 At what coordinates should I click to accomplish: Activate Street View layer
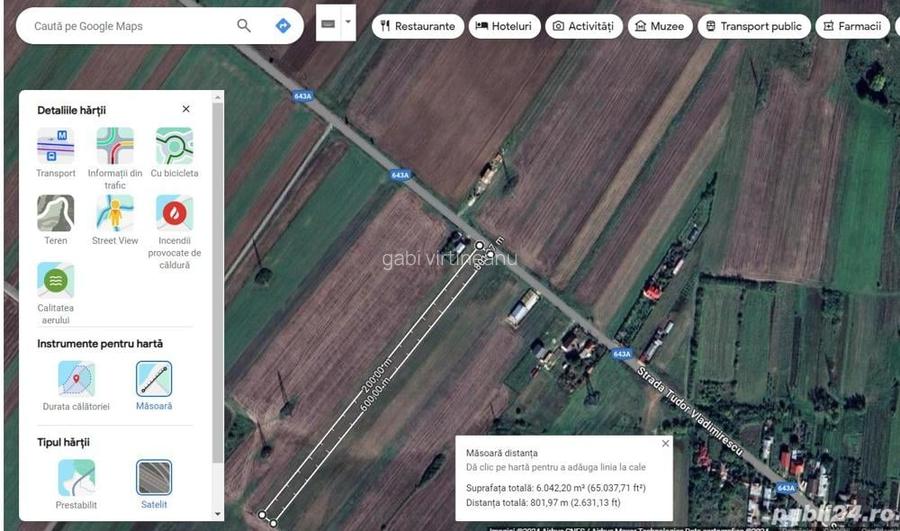[115, 220]
